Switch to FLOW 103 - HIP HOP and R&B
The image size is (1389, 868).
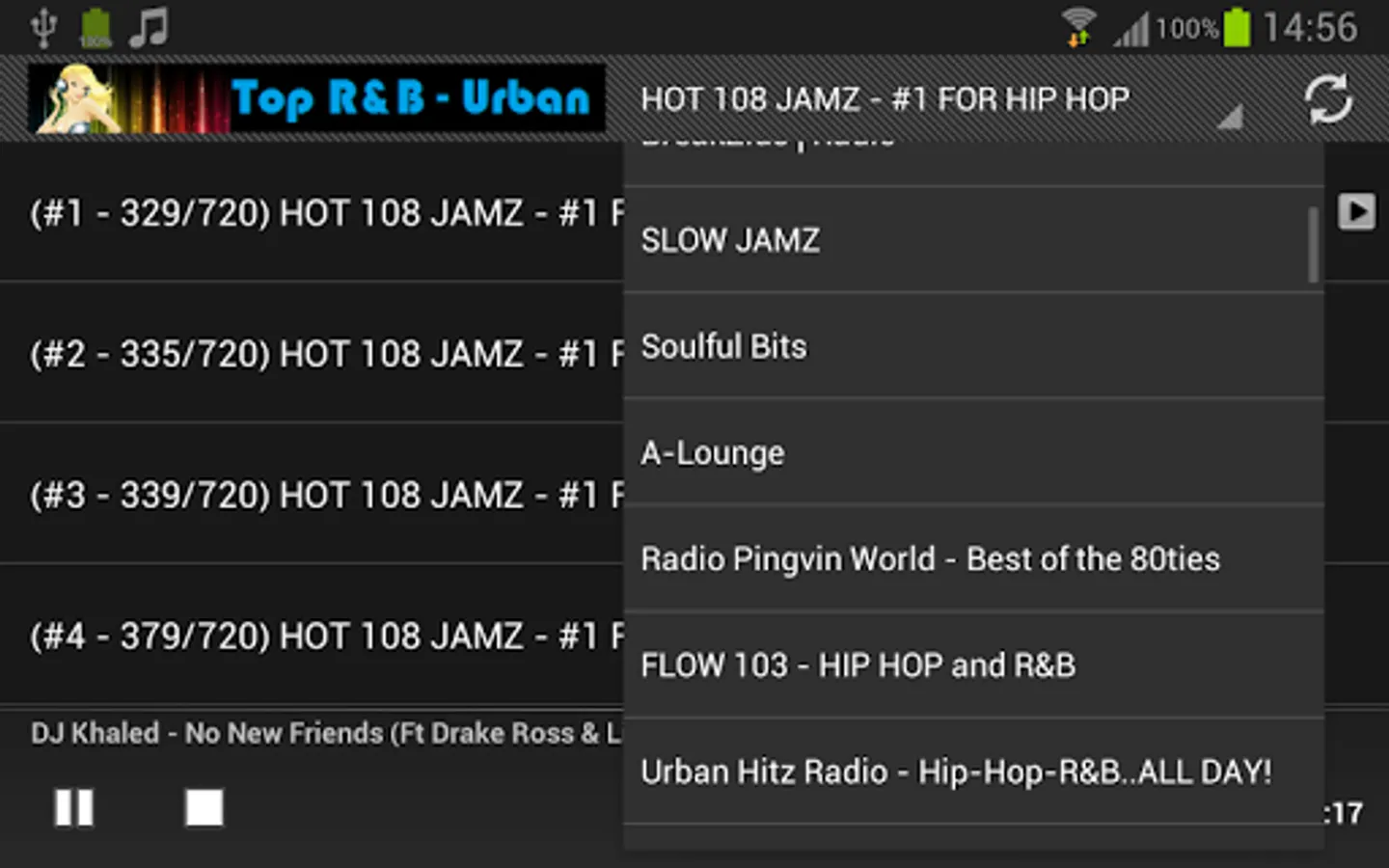(973, 665)
